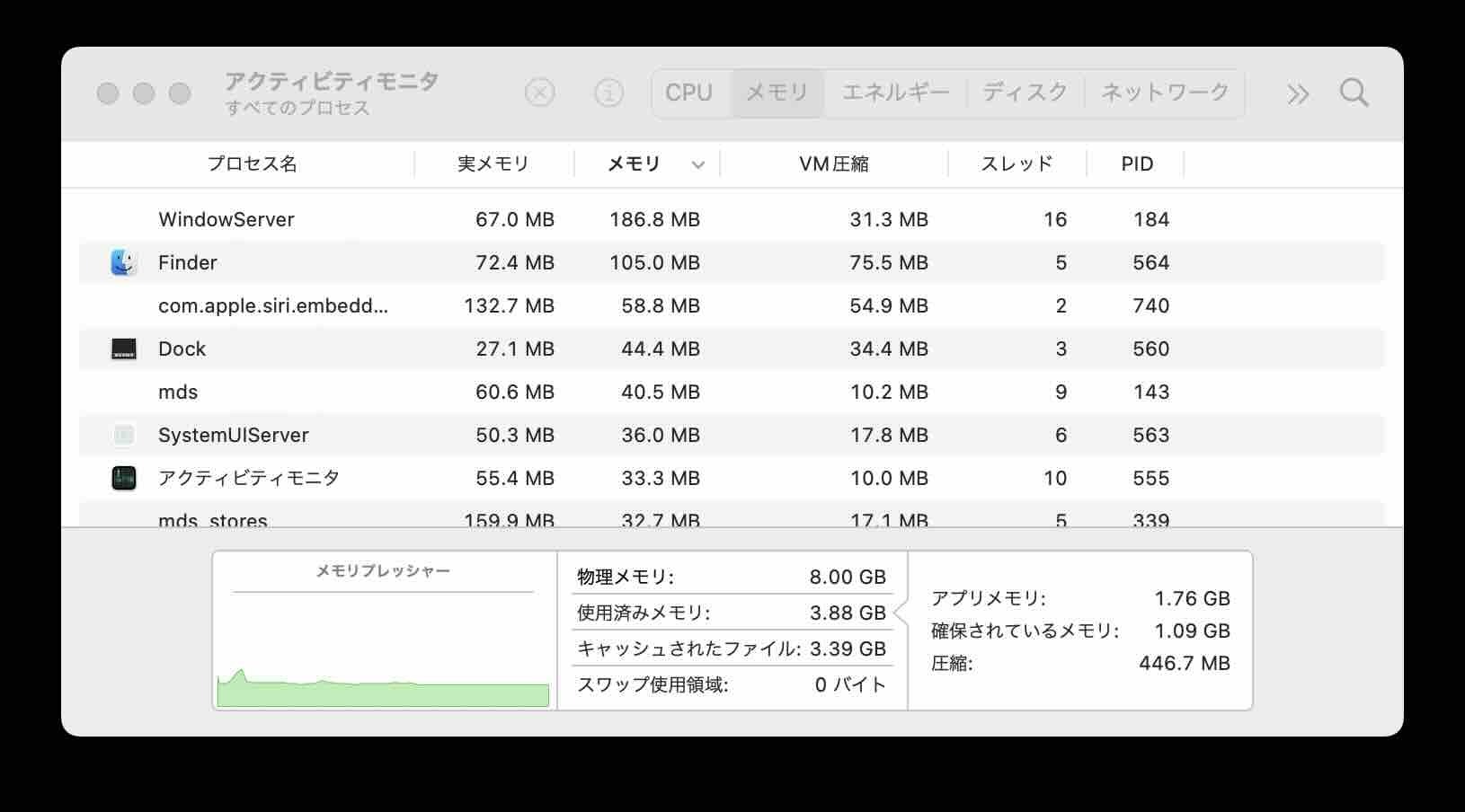Select the Finder process name

point(188,262)
